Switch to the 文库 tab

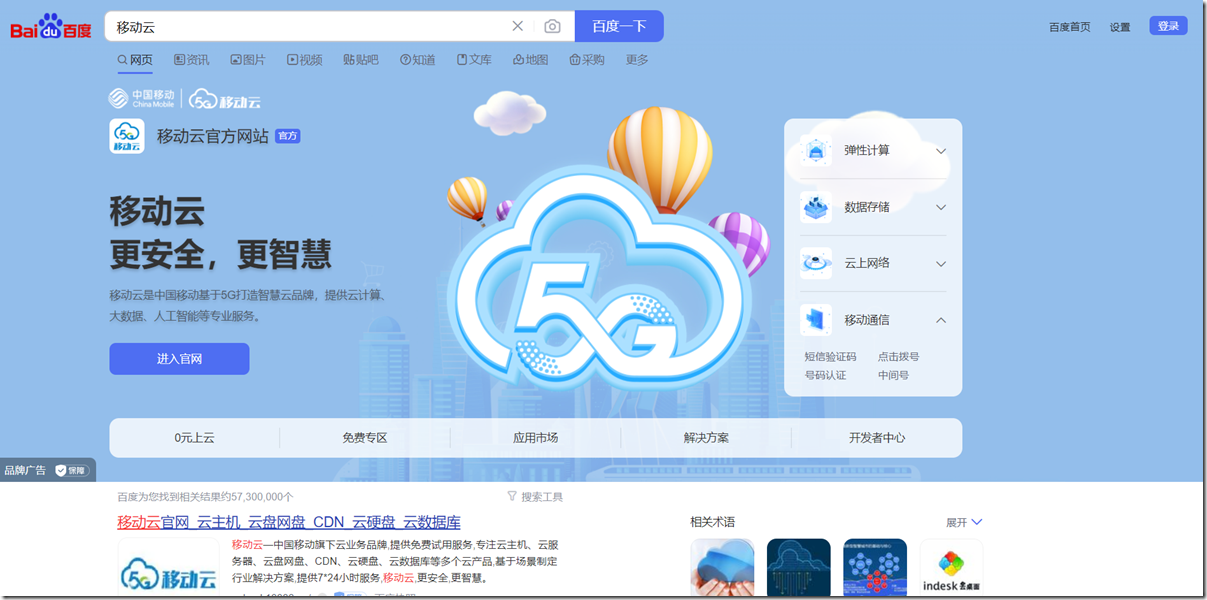click(x=474, y=60)
